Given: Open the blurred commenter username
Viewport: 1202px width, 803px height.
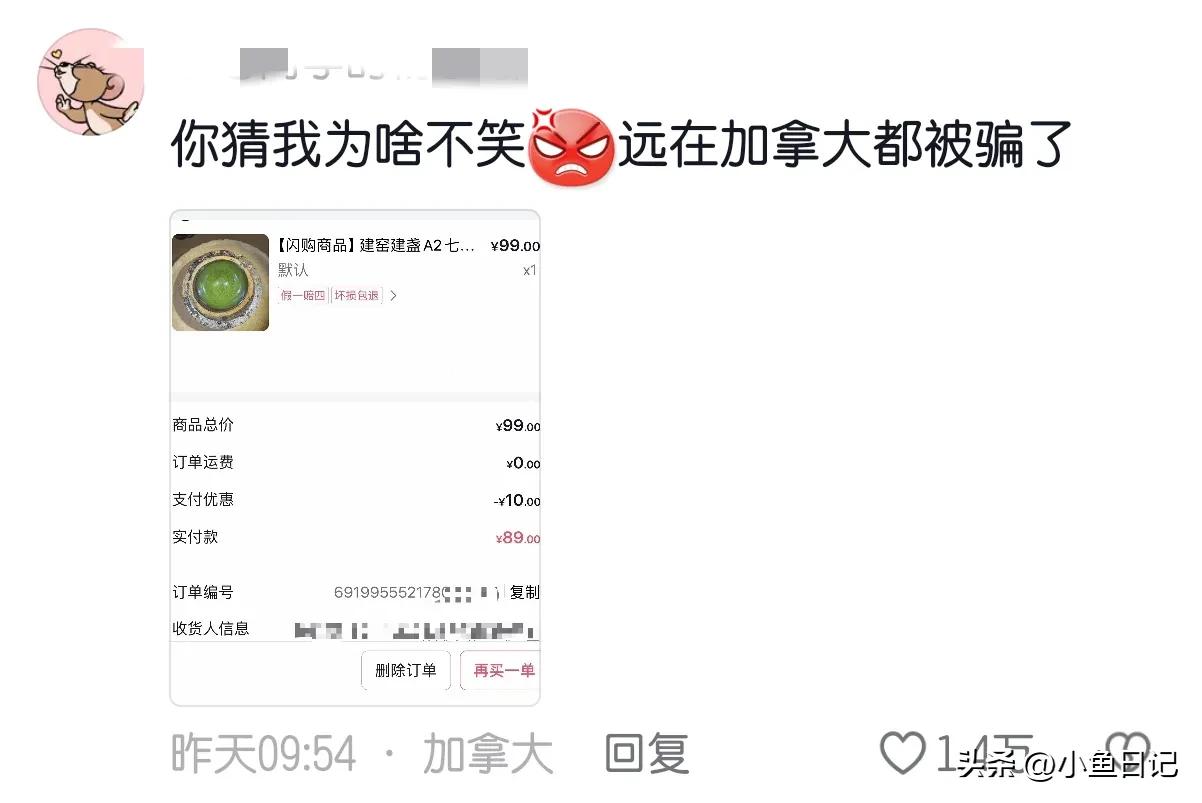Looking at the screenshot, I should (378, 65).
